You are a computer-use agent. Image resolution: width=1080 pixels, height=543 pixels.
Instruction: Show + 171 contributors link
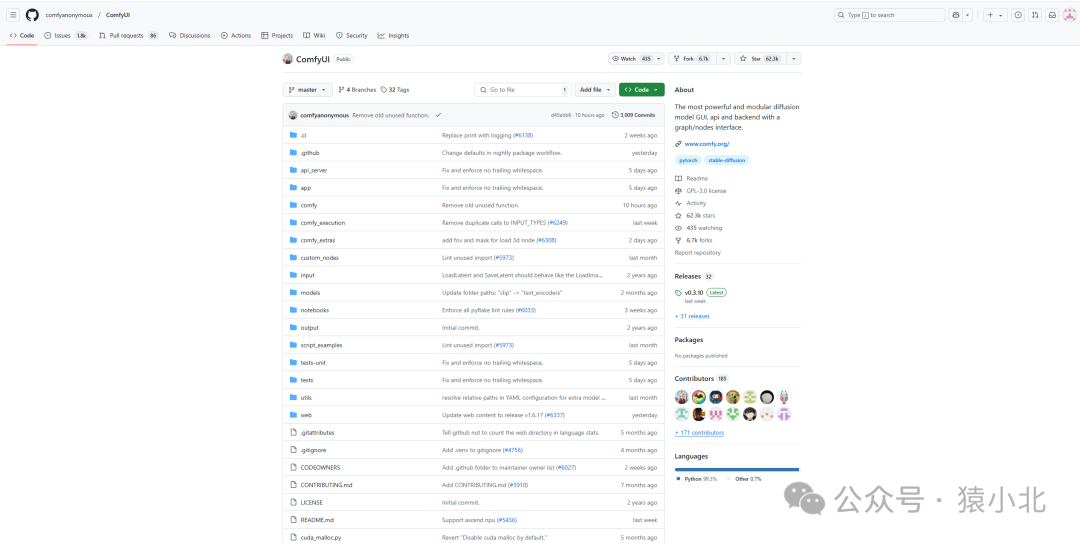[699, 433]
